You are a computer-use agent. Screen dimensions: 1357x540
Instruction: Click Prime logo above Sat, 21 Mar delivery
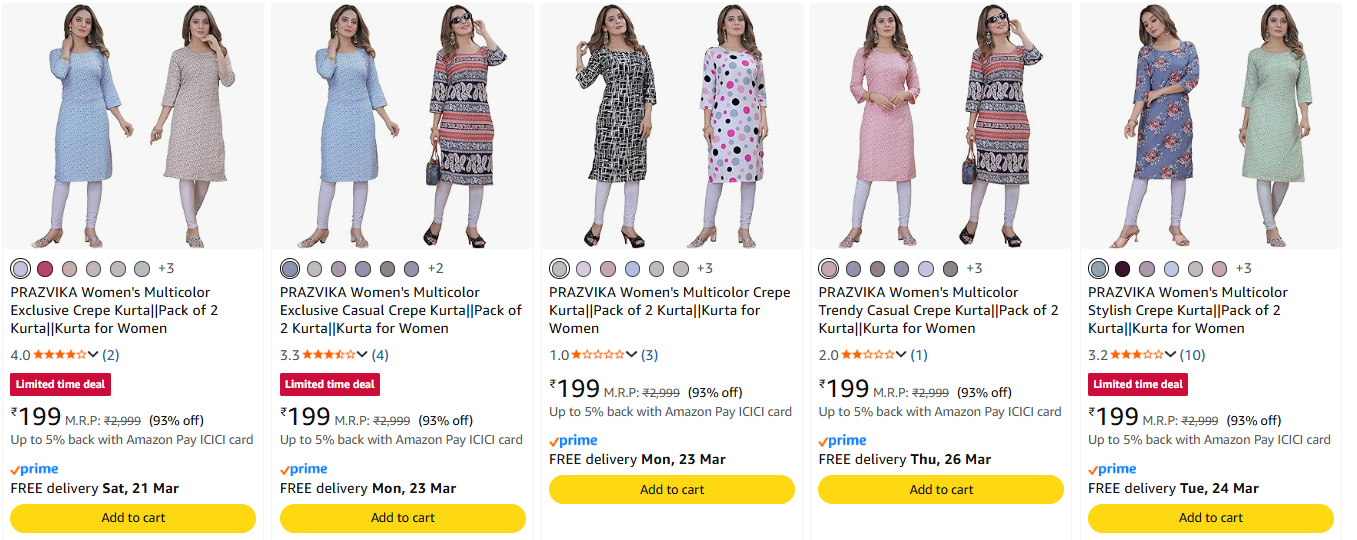(35, 469)
